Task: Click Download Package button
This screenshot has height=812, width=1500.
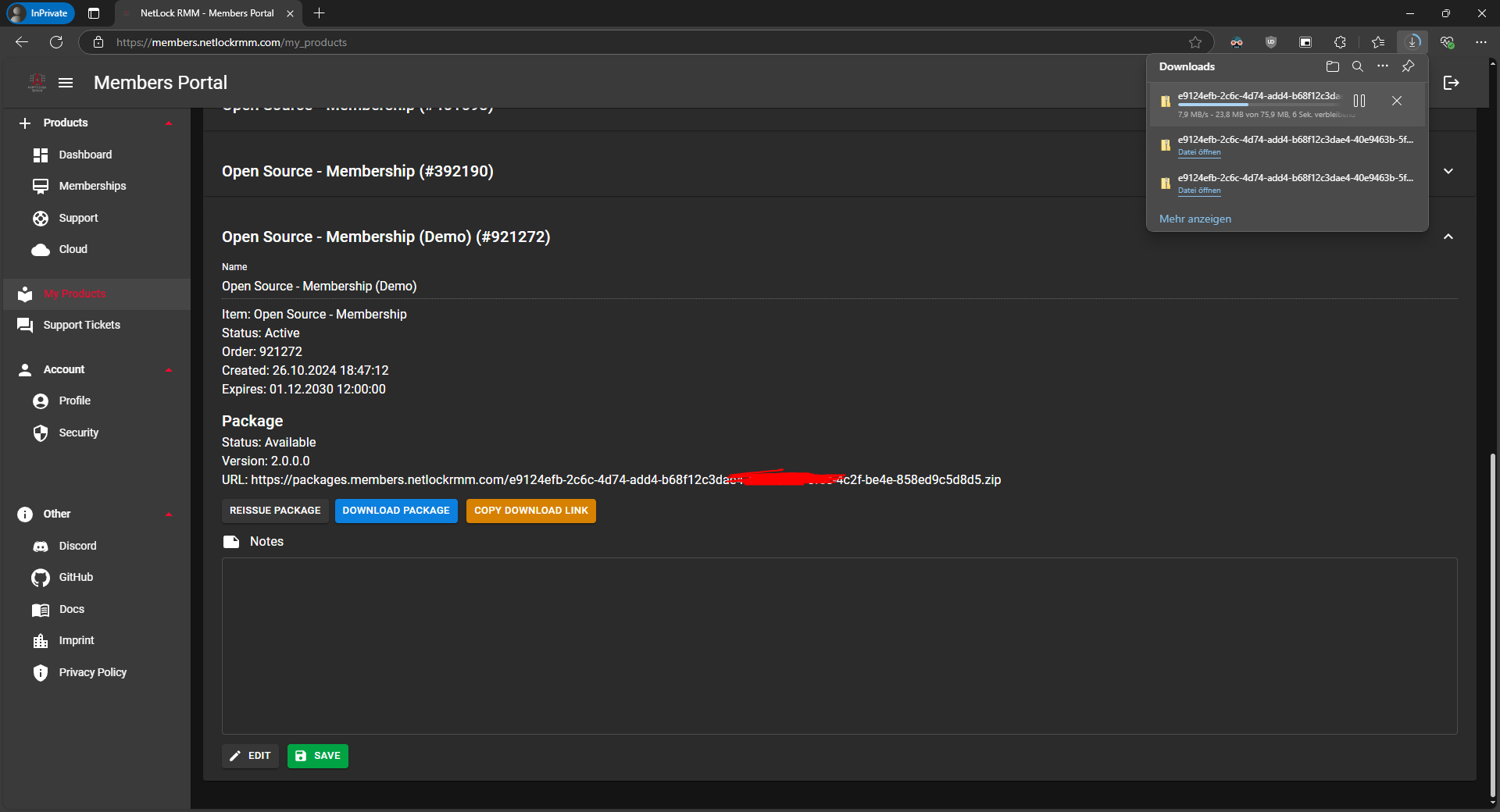Action: pyautogui.click(x=396, y=511)
